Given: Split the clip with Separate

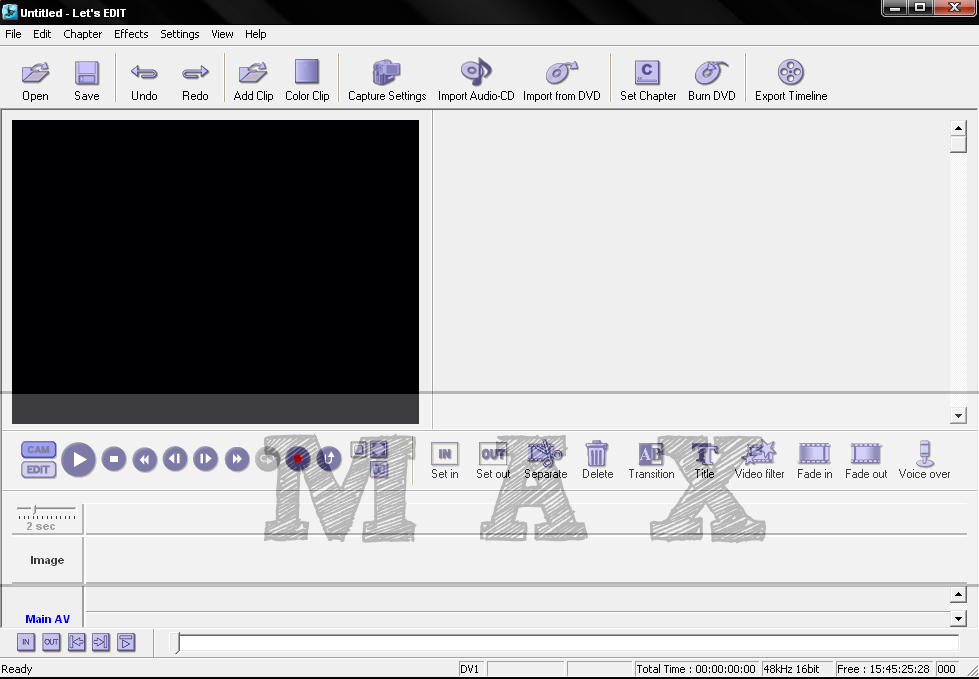Looking at the screenshot, I should [x=545, y=461].
